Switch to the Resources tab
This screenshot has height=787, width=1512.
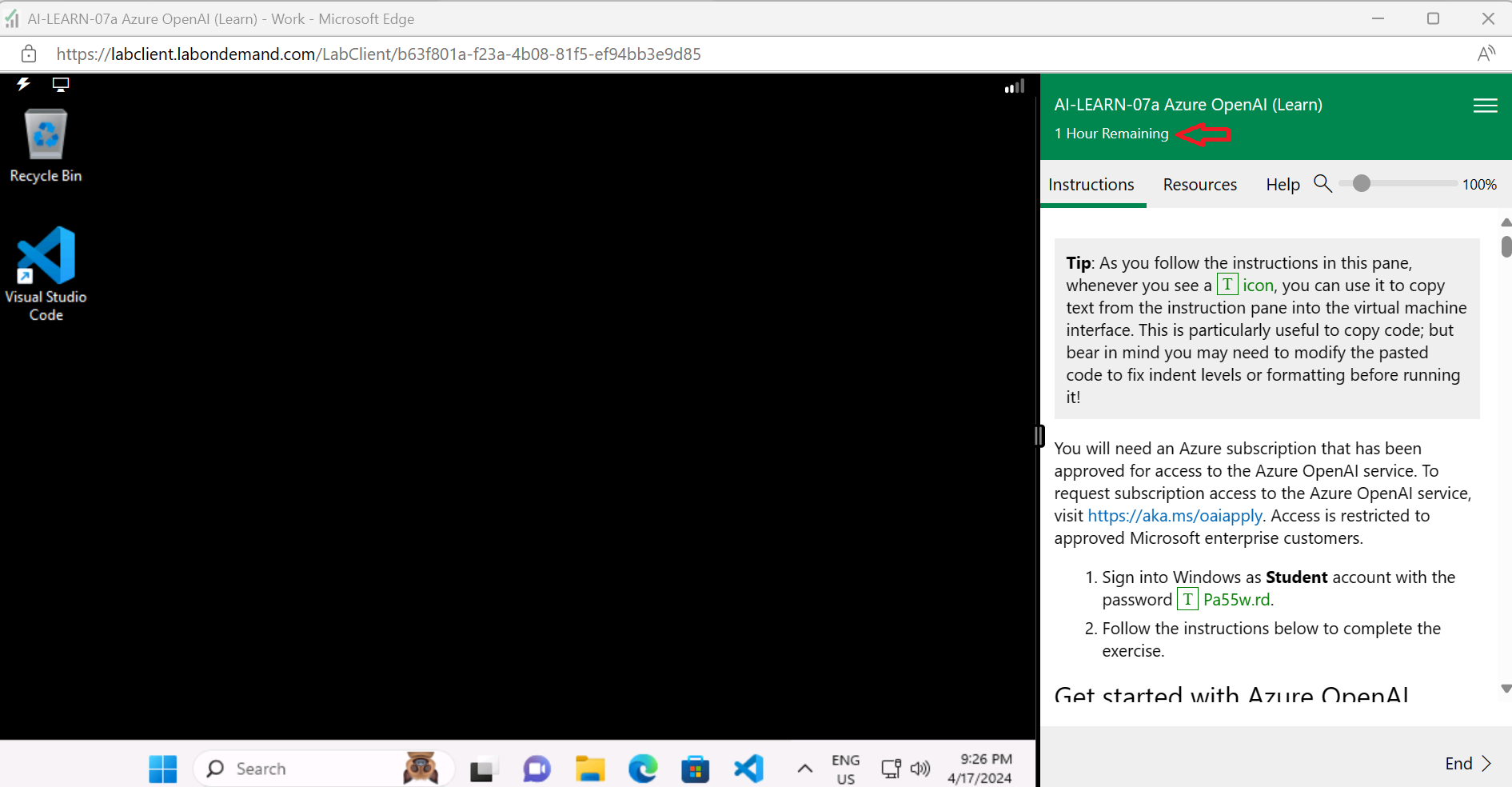1199,184
